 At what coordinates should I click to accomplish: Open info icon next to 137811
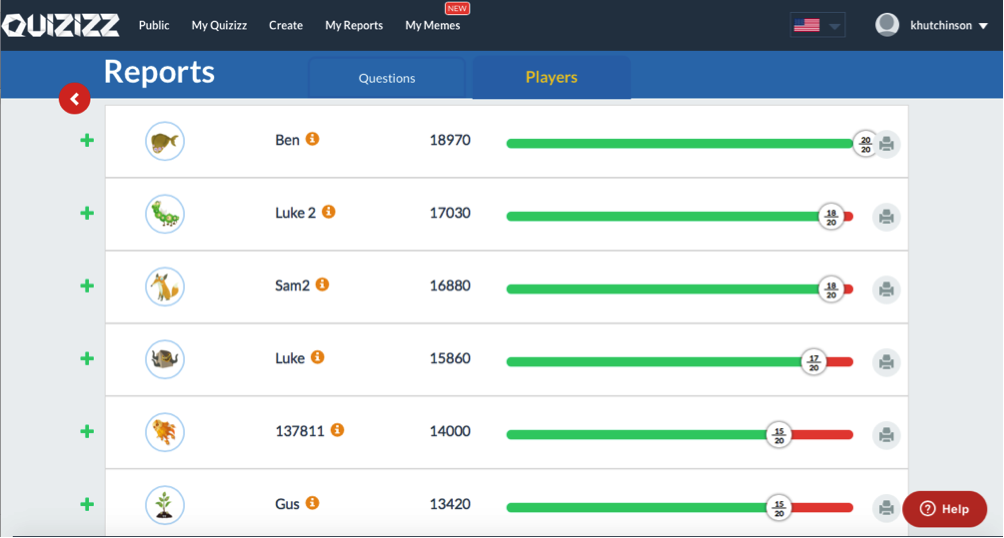tap(337, 430)
